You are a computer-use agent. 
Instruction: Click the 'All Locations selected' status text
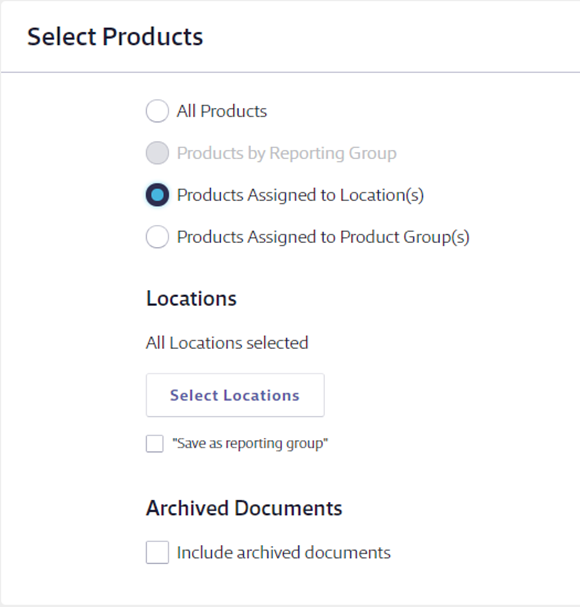point(227,343)
